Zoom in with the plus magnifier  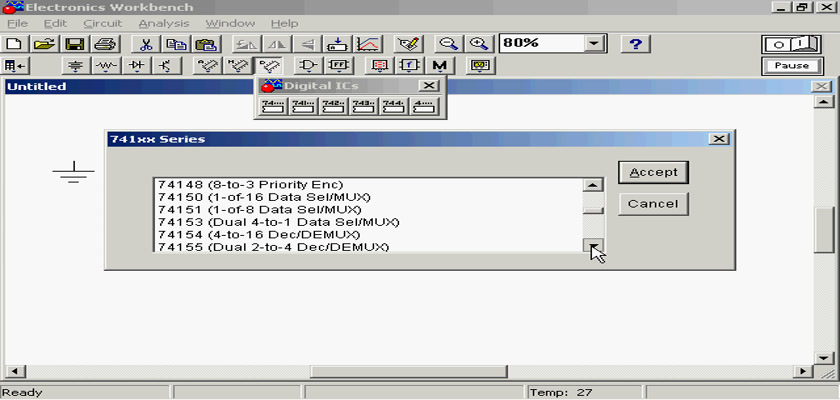click(x=478, y=44)
